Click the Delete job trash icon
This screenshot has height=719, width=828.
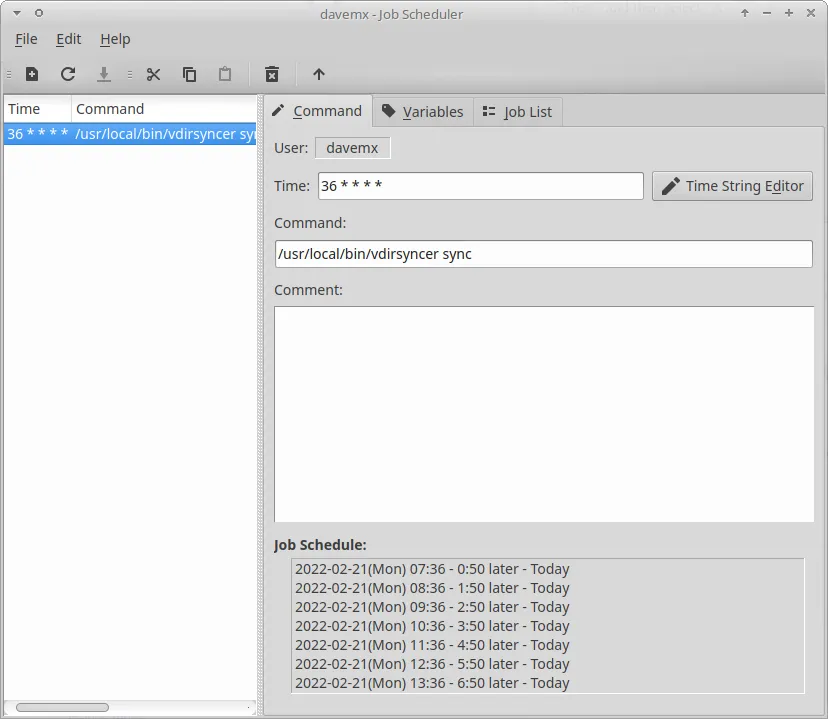click(272, 74)
